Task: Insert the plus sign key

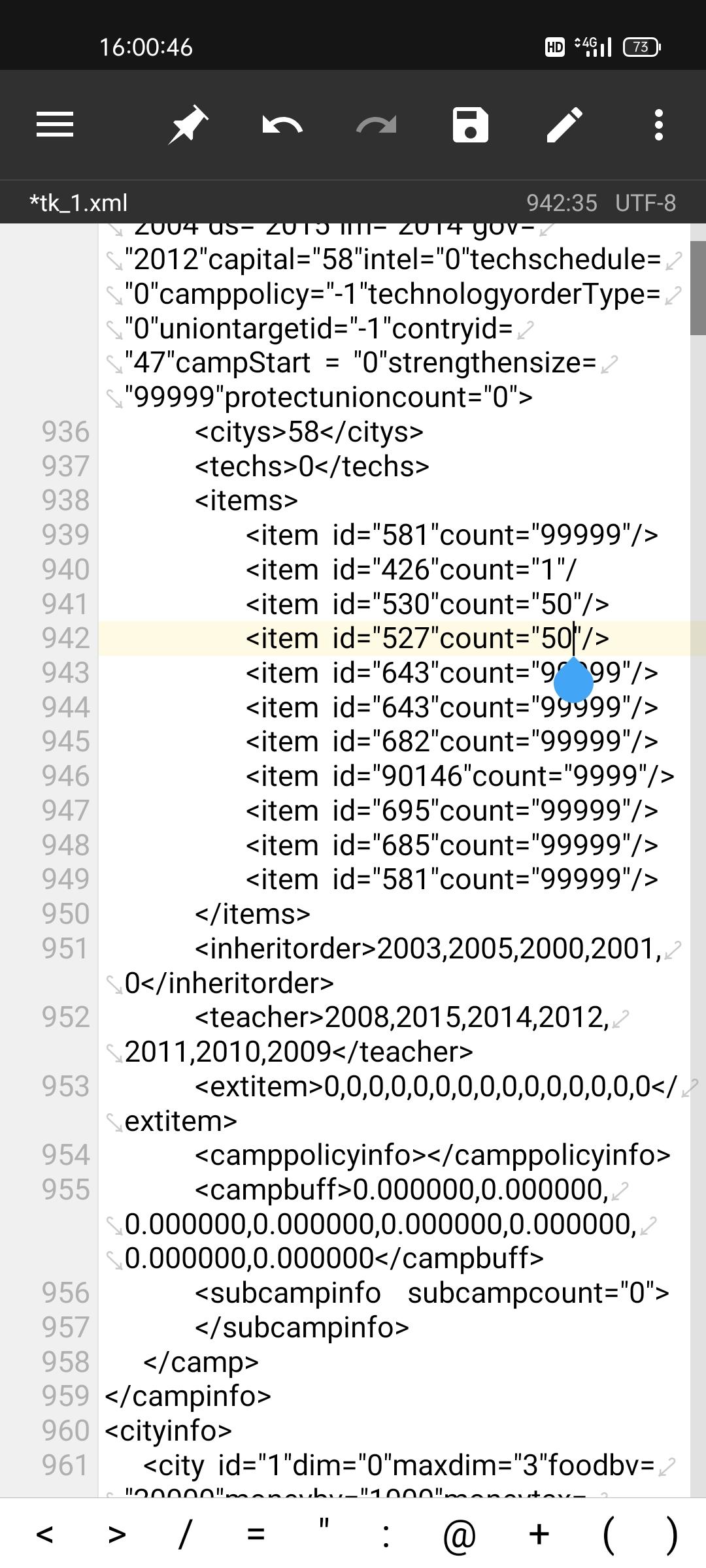Action: coord(539,1533)
